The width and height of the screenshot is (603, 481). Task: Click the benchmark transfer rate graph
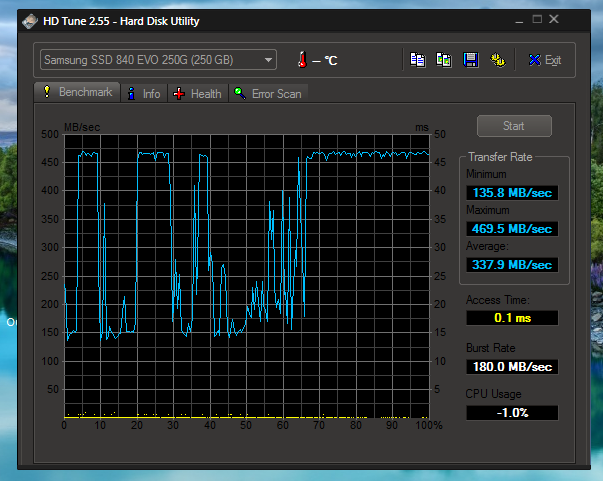coord(247,276)
